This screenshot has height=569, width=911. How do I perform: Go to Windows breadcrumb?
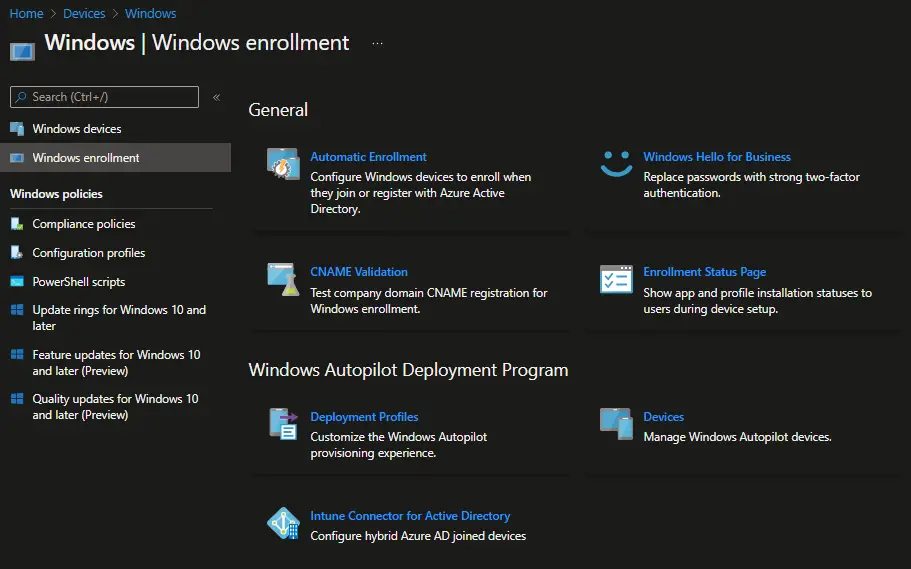[x=150, y=13]
